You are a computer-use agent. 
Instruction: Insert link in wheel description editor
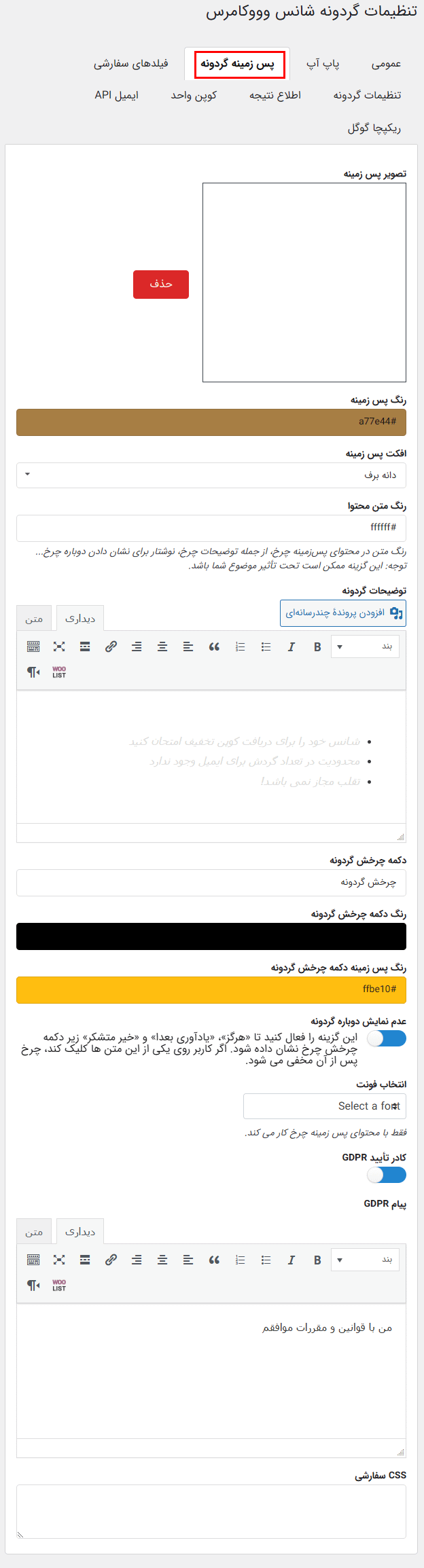(111, 646)
